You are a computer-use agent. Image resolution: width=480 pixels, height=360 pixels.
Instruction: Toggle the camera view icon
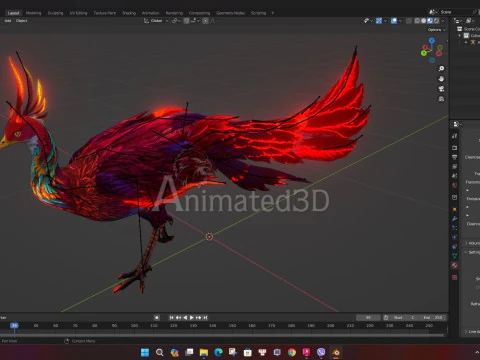click(441, 89)
